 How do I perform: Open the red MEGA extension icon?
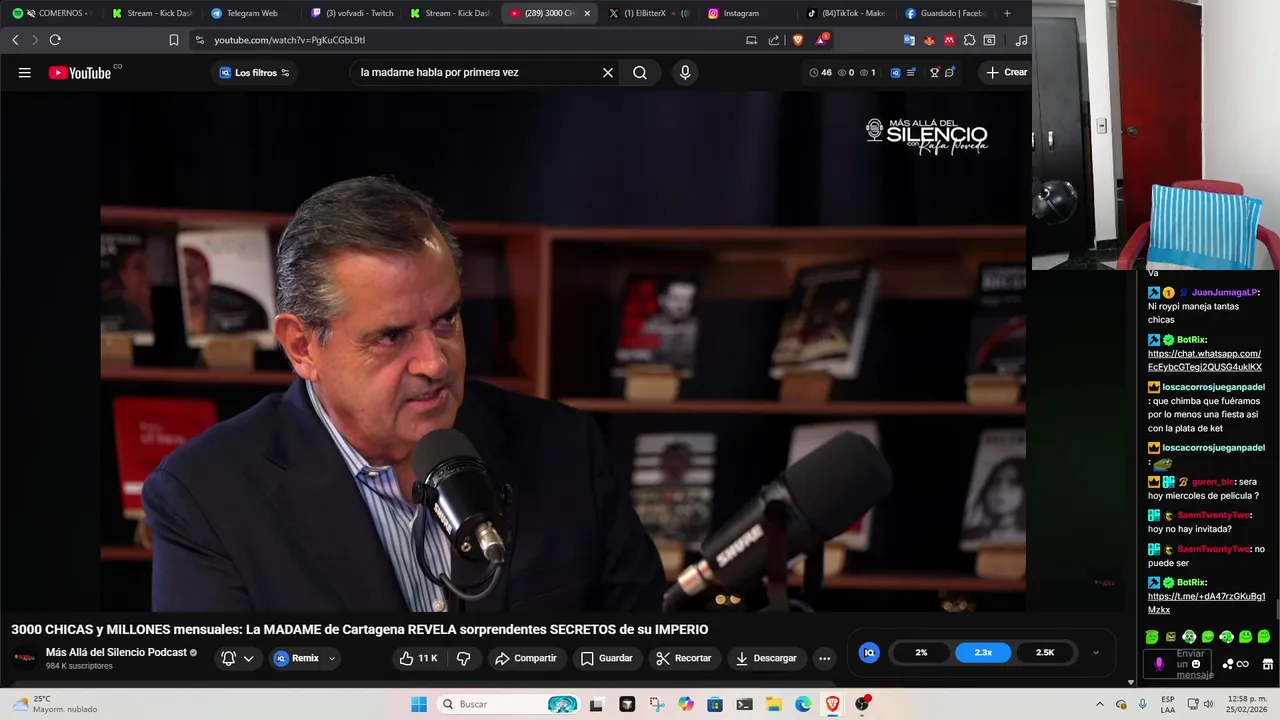tap(949, 40)
